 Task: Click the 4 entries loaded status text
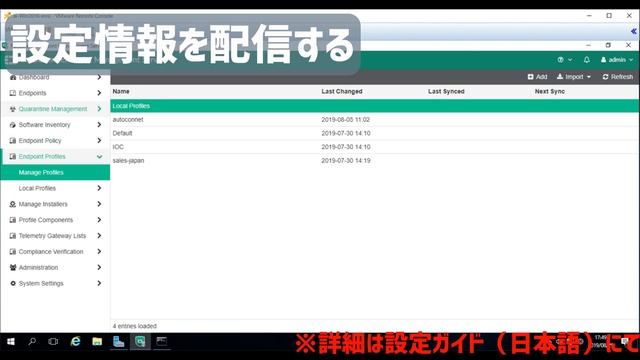[135, 326]
